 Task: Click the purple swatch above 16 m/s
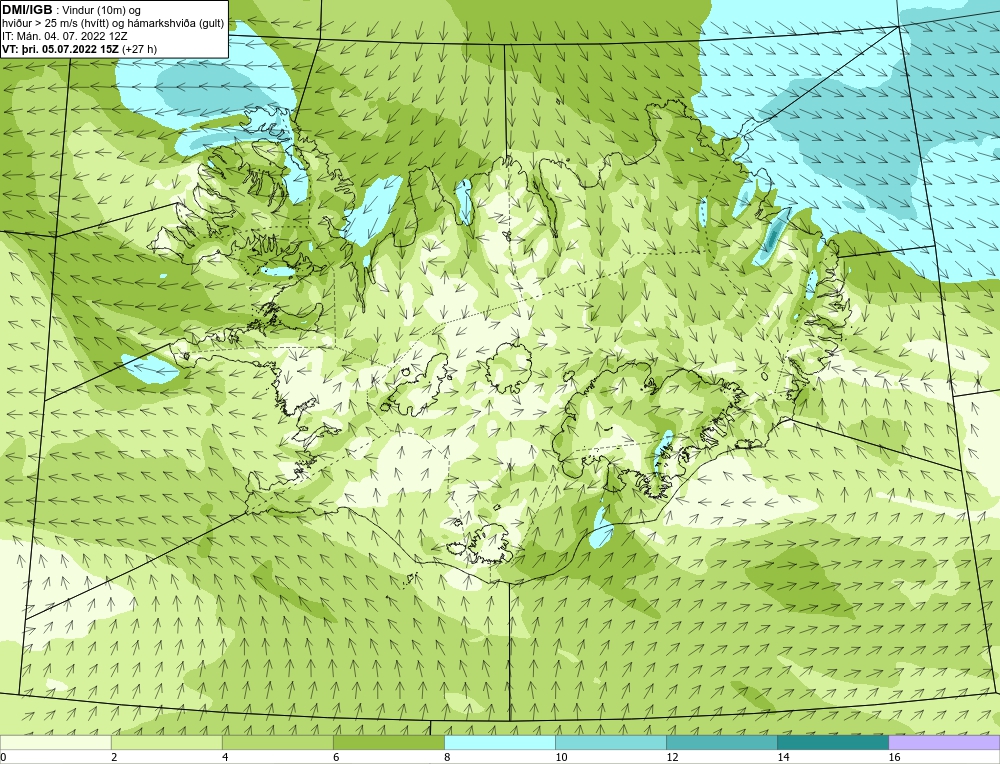(944, 742)
